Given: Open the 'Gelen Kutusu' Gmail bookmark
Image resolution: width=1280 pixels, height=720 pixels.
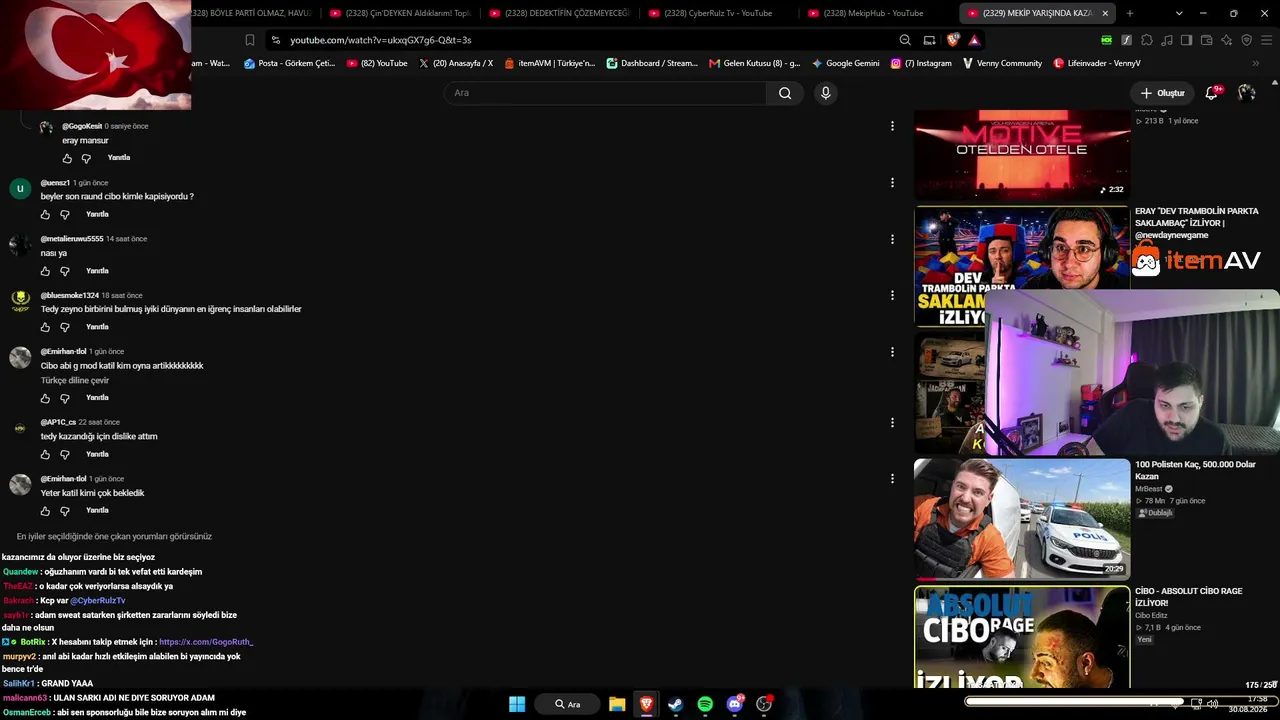Looking at the screenshot, I should point(754,63).
